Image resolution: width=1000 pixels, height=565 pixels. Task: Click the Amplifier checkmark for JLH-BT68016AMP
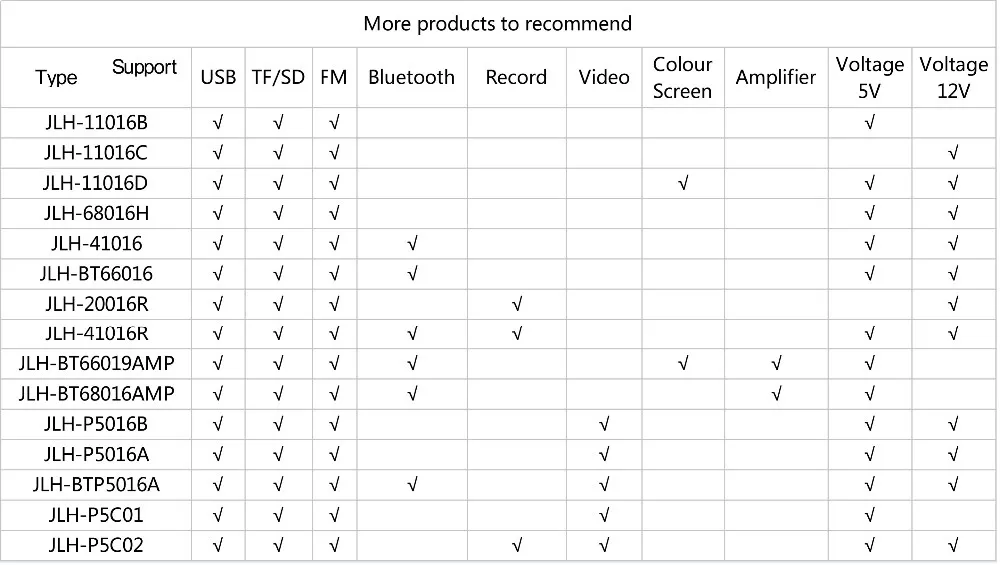[776, 394]
